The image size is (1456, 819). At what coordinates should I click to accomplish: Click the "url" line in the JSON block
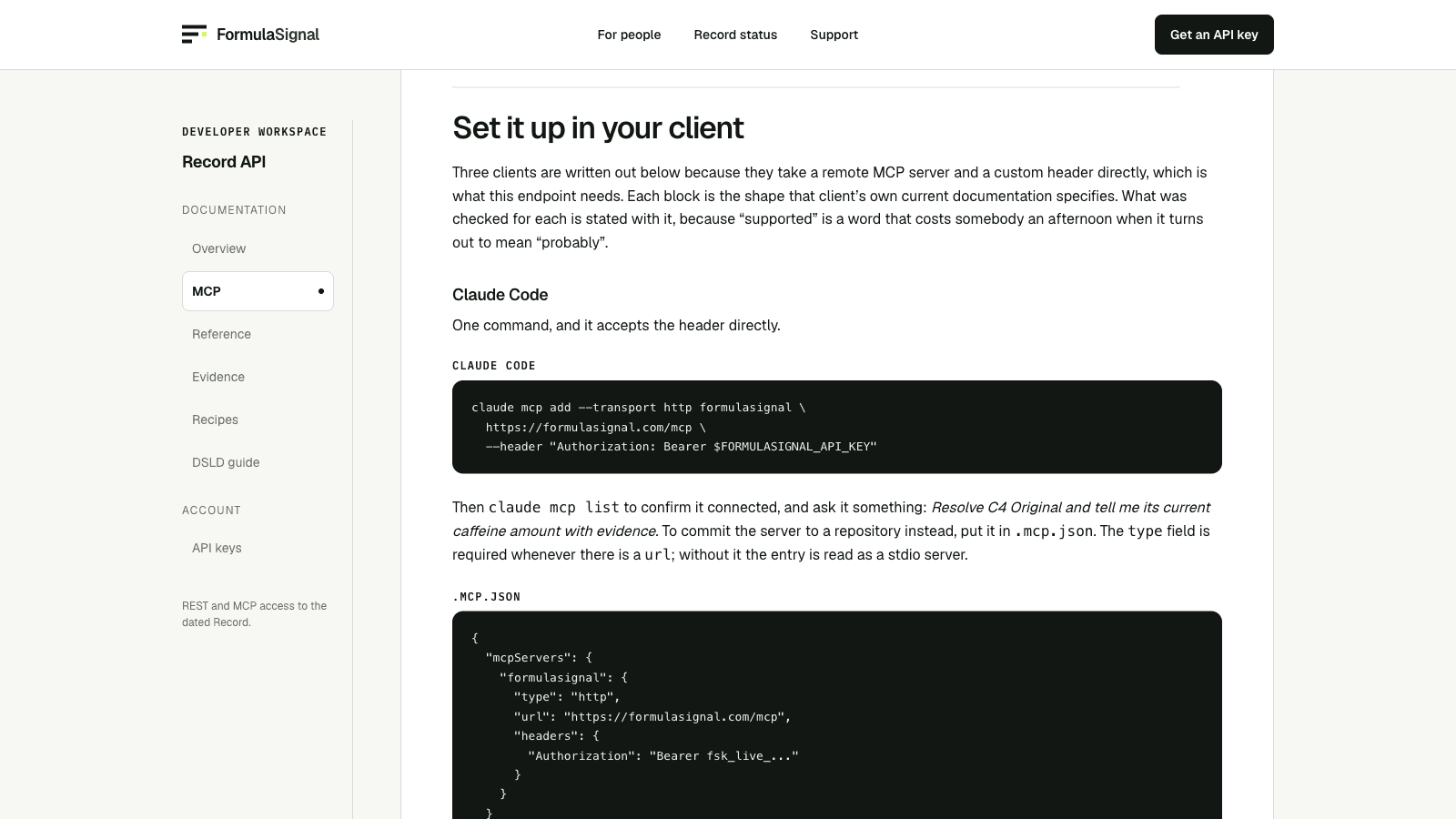point(652,717)
